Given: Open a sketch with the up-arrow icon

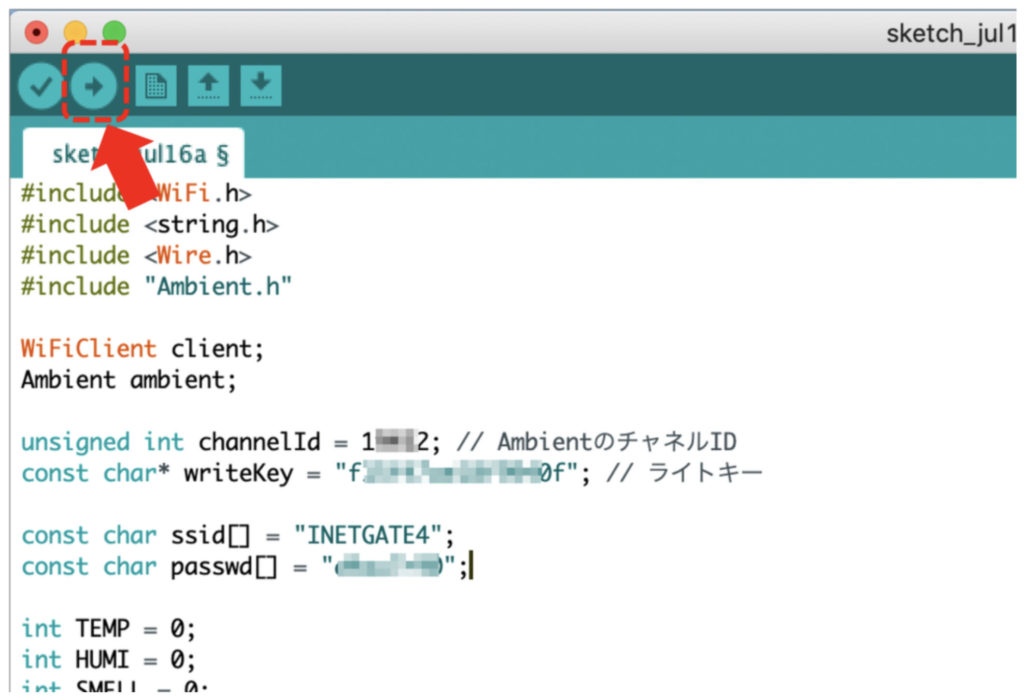Looking at the screenshot, I should tap(208, 87).
